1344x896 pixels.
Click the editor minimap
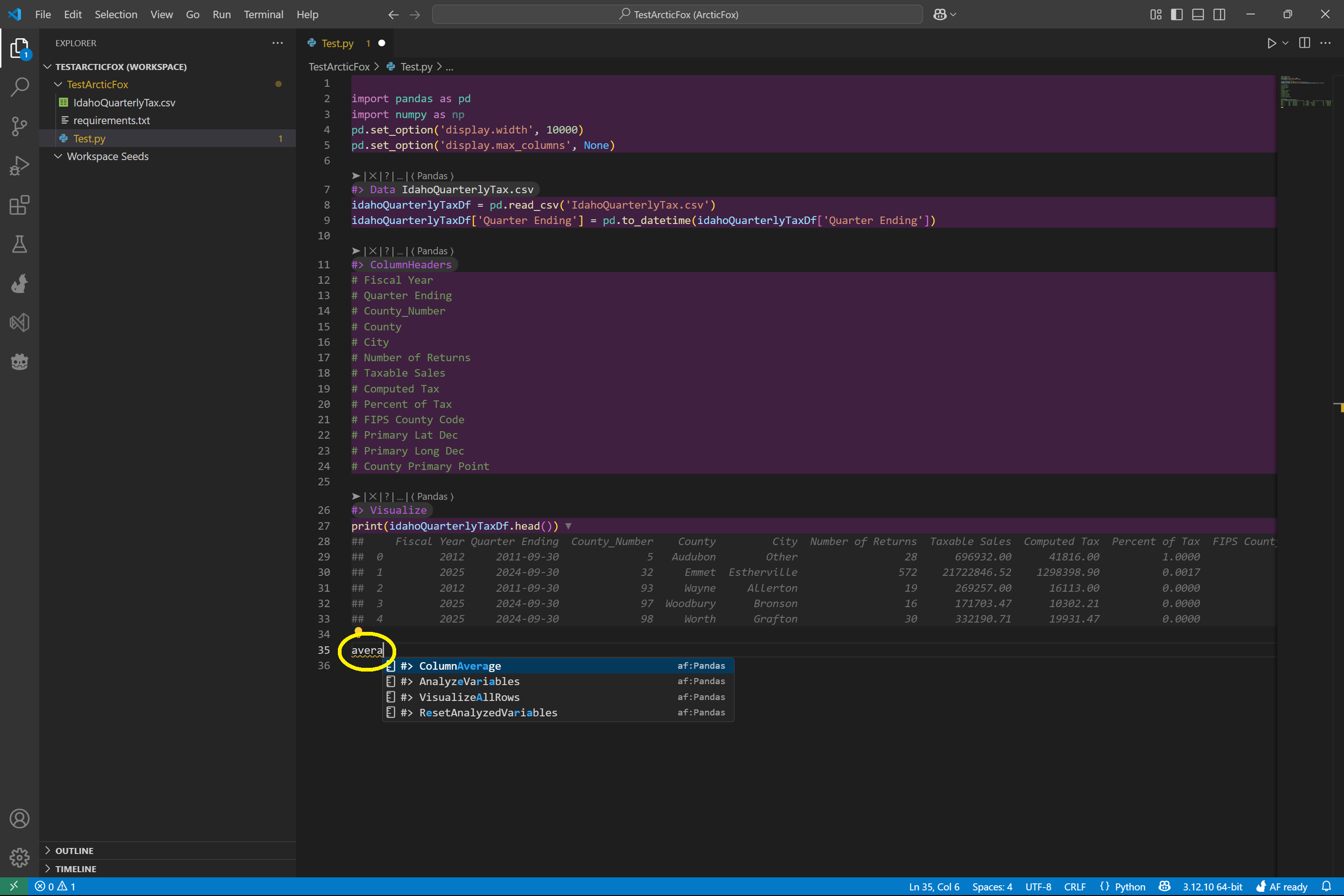click(1306, 91)
